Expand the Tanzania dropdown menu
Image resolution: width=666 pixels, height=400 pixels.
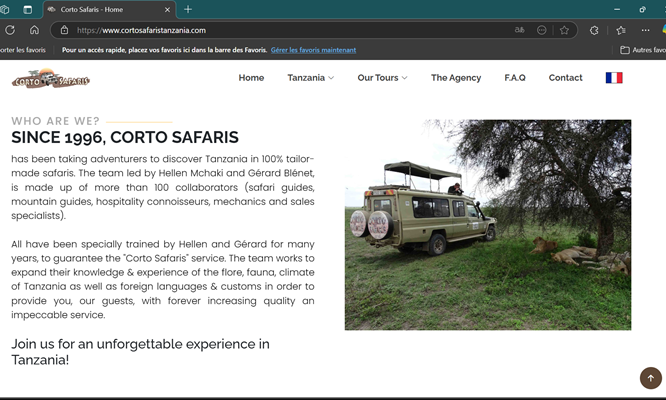click(x=310, y=78)
